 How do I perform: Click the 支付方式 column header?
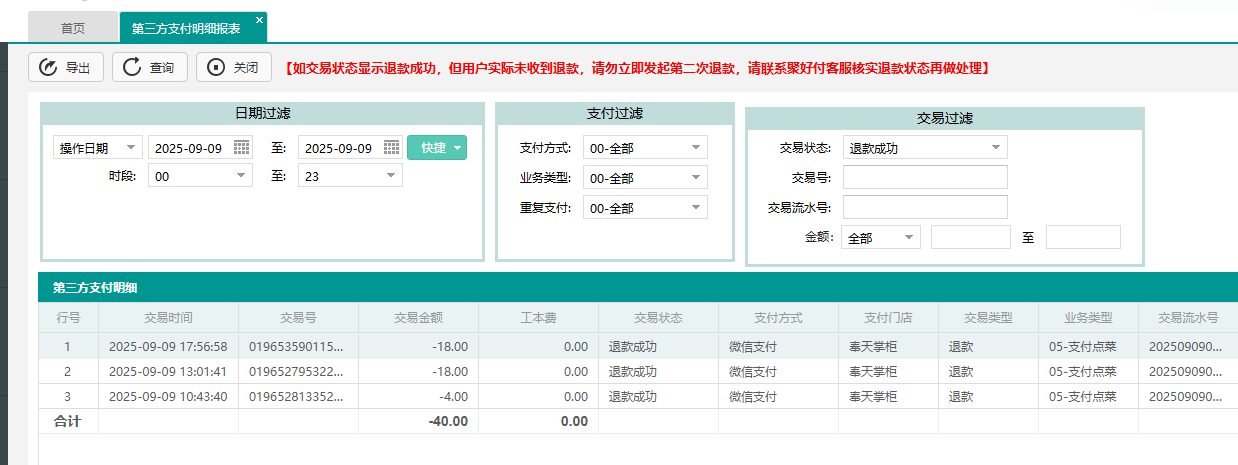tap(778, 318)
